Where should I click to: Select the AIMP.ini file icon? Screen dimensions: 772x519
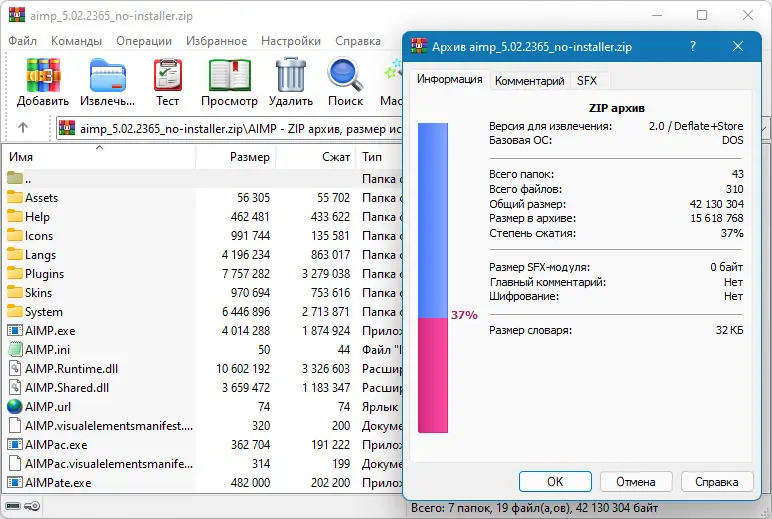click(15, 350)
